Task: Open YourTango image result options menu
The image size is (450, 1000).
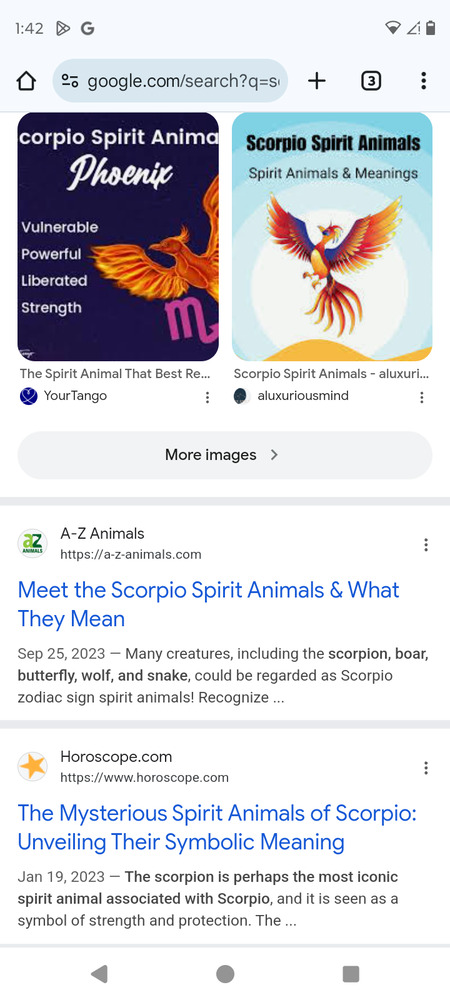Action: 207,397
